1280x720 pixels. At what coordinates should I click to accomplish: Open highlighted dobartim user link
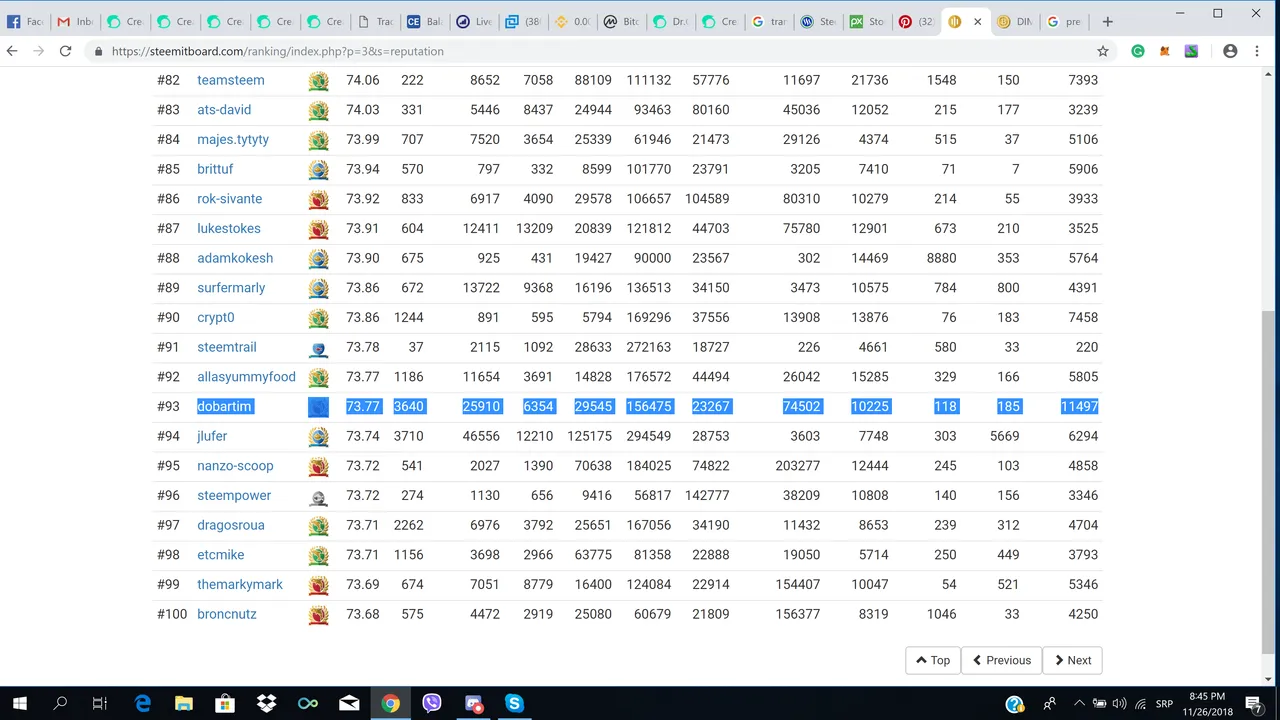tap(224, 406)
